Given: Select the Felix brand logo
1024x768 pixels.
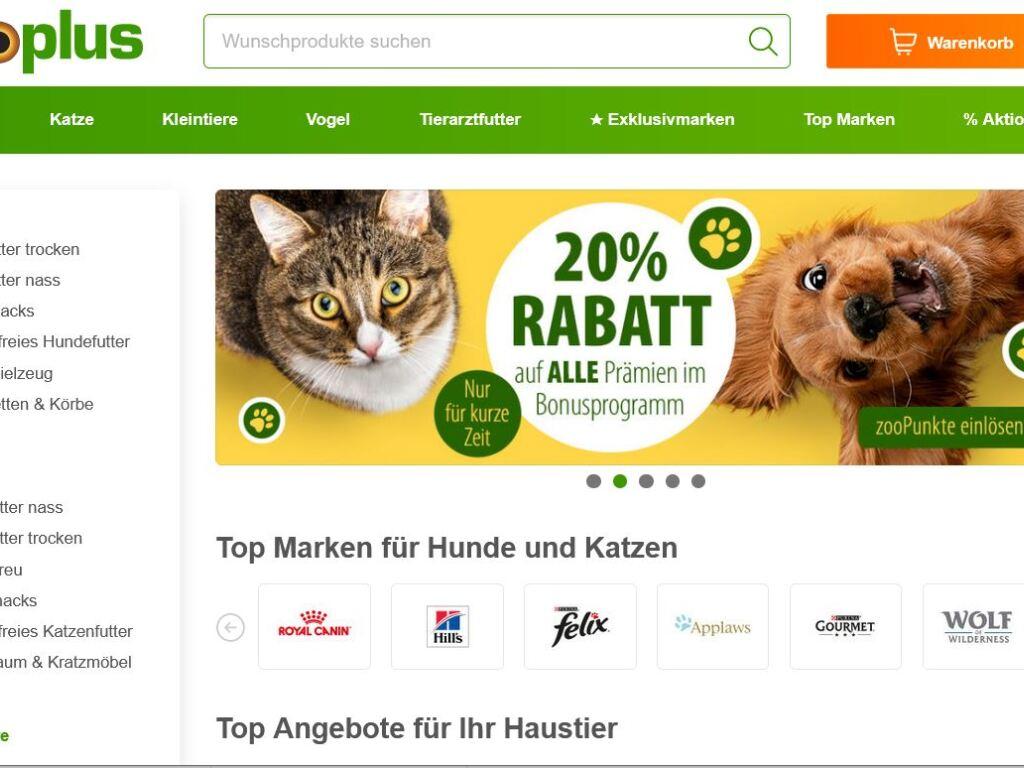Looking at the screenshot, I should [580, 626].
